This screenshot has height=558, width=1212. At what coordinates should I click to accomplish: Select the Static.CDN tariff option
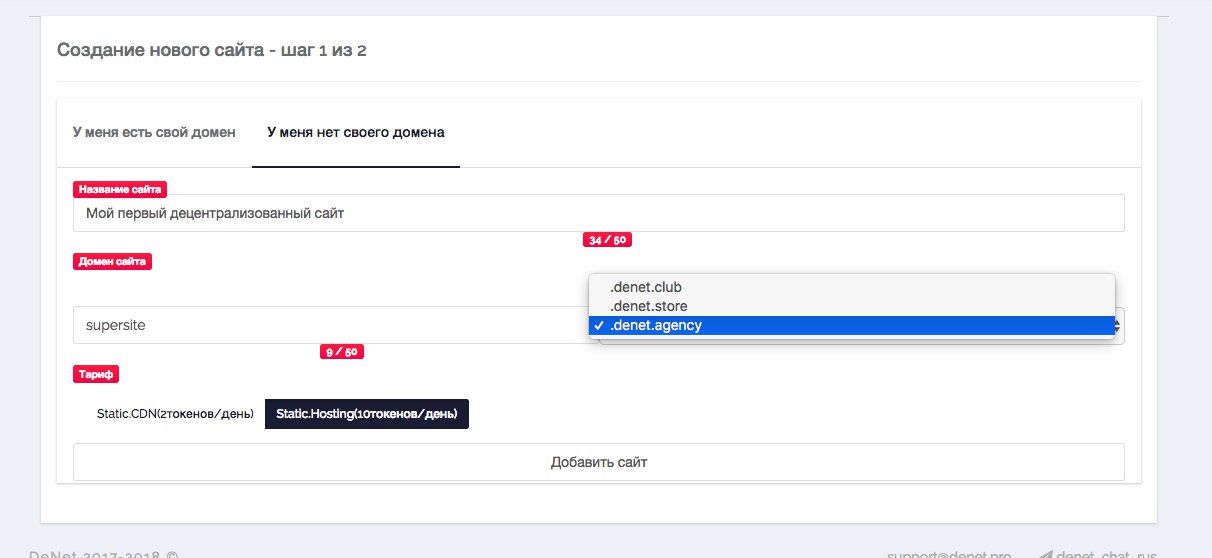click(168, 414)
